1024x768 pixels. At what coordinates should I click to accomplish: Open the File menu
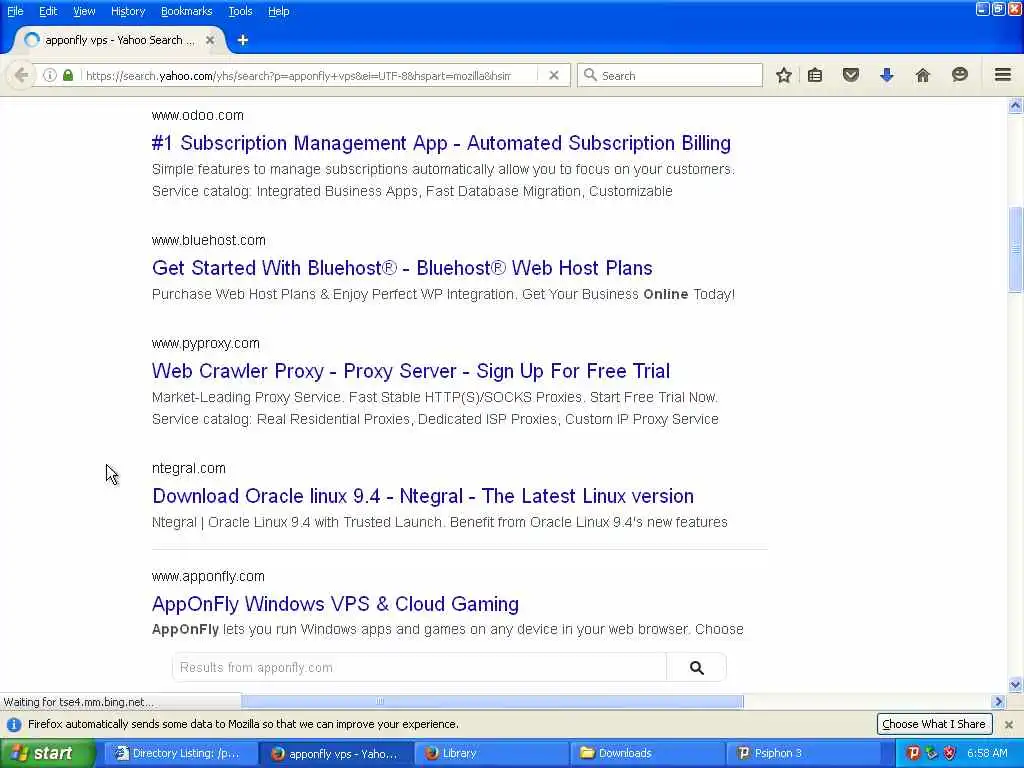pyautogui.click(x=15, y=11)
